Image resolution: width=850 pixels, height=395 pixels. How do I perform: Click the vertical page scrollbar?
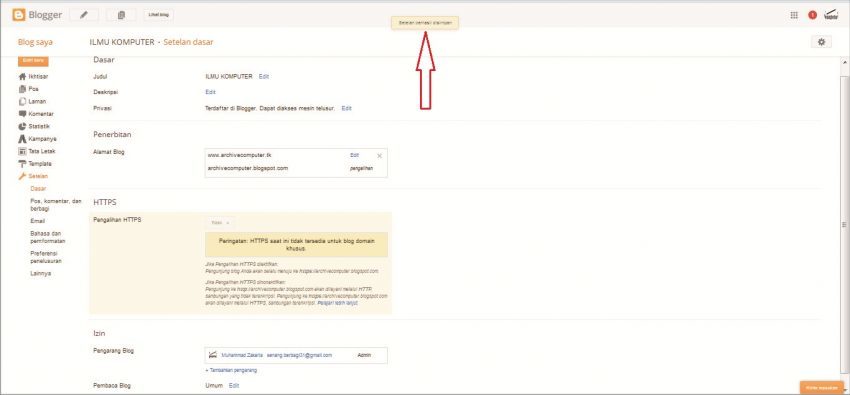point(845,224)
